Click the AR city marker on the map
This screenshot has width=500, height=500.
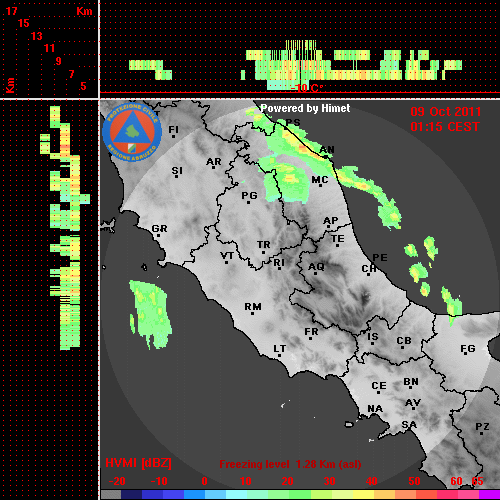[x=214, y=163]
